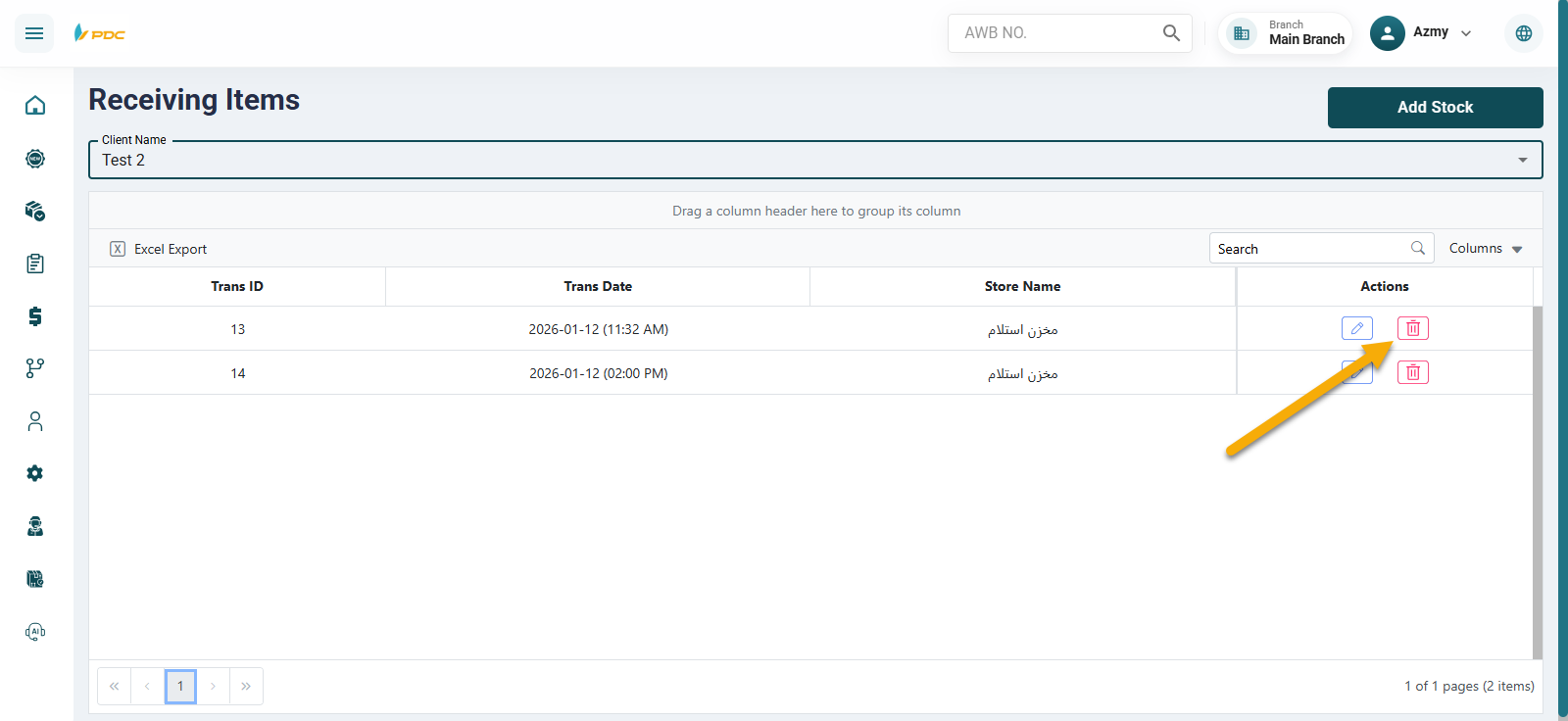Go to Home in sidebar
This screenshot has height=721, width=1568.
35,105
